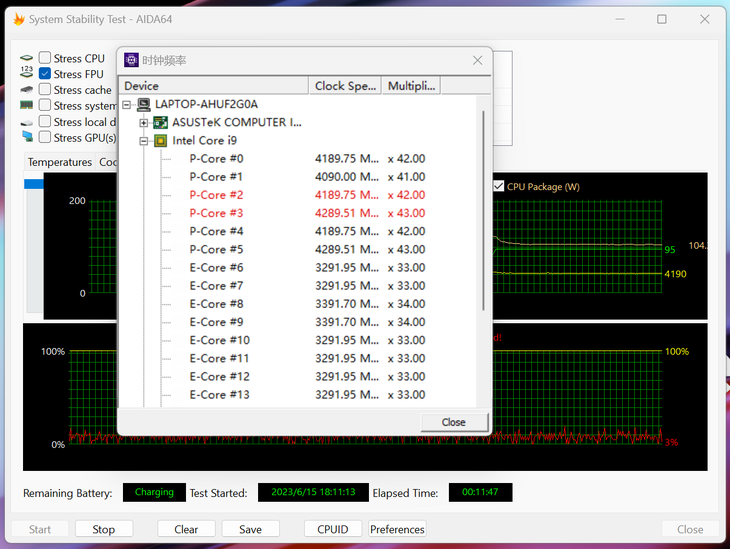730x549 pixels.
Task: Click the x 34.00 multiplier for E-Core #8
Action: click(406, 304)
